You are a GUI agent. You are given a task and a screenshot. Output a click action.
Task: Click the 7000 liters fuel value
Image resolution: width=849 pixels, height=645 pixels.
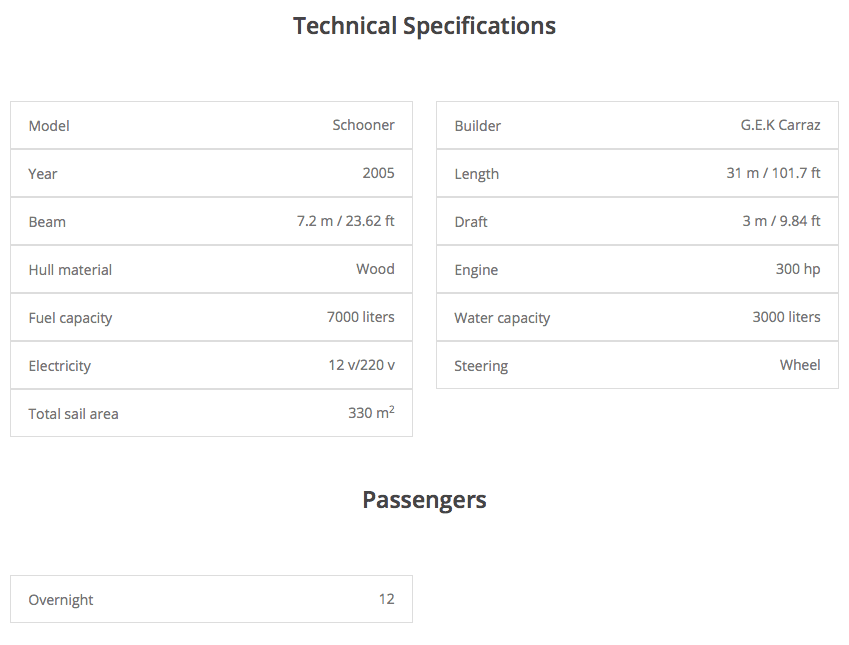click(x=360, y=317)
